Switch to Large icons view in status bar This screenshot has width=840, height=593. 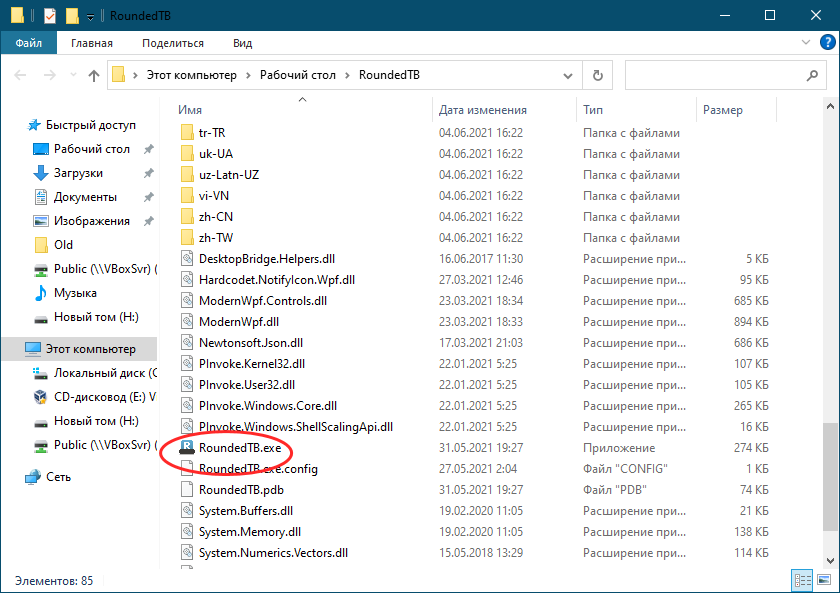(x=824, y=580)
